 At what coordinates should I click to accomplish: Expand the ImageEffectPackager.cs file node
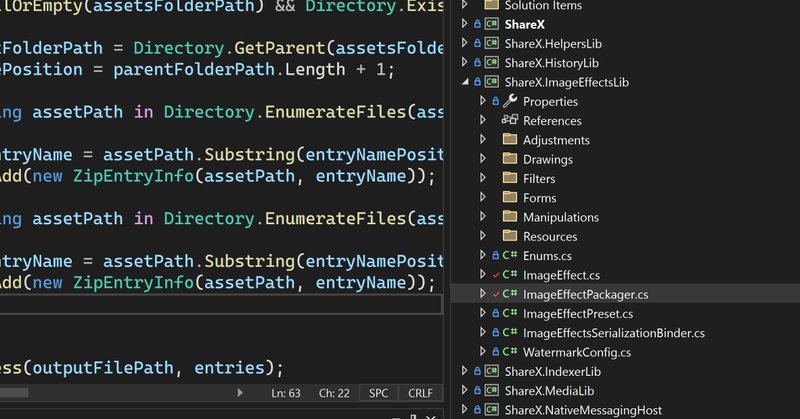point(483,294)
